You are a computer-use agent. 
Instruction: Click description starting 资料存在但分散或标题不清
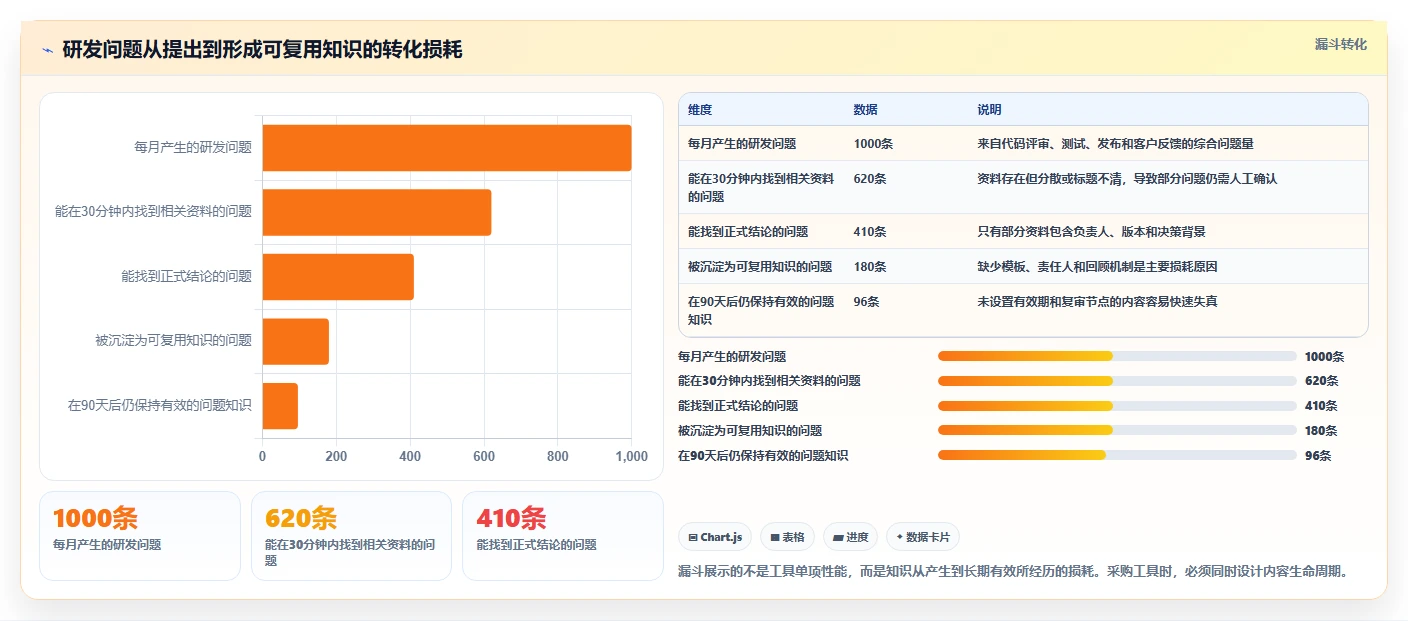click(1127, 179)
